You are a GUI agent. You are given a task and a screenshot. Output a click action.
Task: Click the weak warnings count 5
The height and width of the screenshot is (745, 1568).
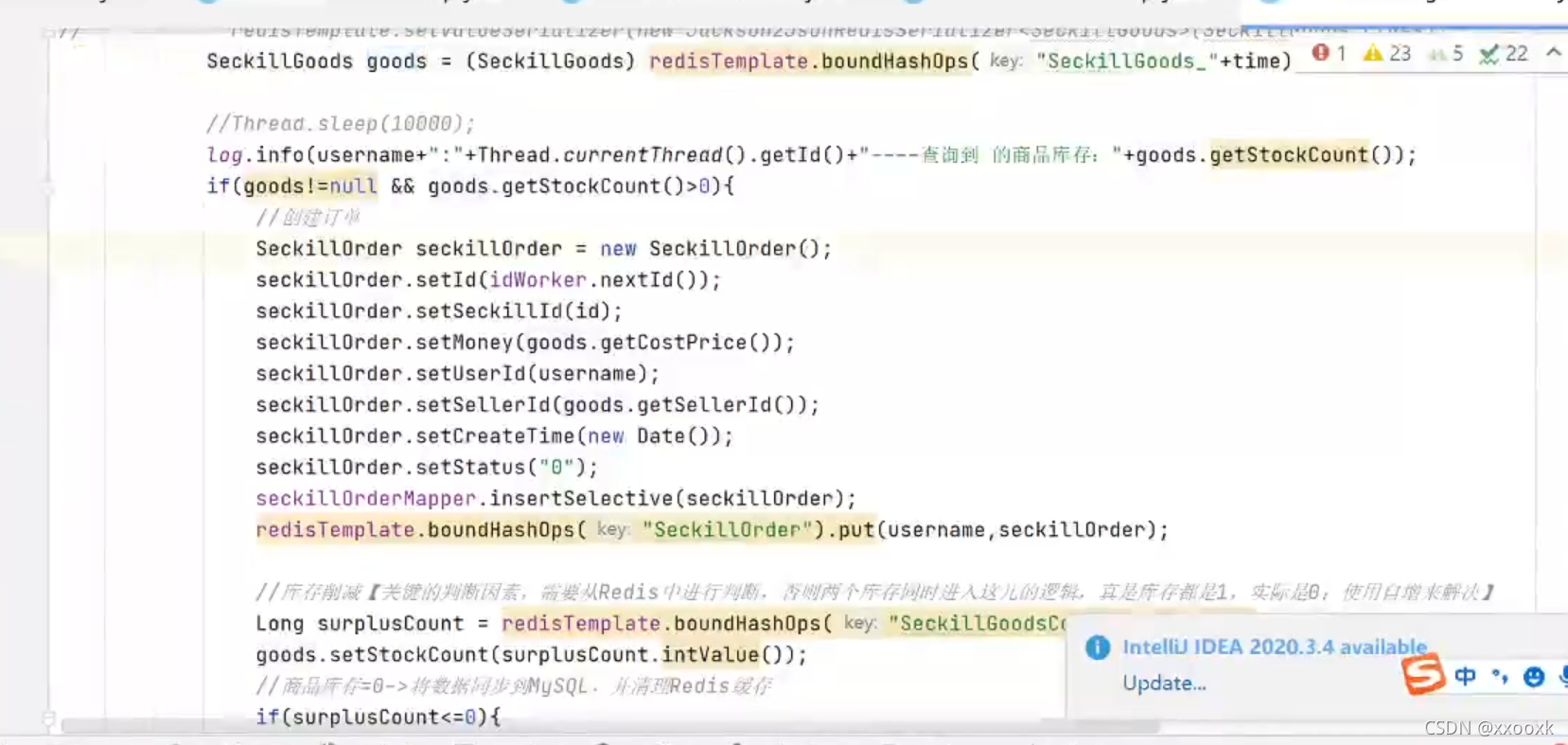1447,54
